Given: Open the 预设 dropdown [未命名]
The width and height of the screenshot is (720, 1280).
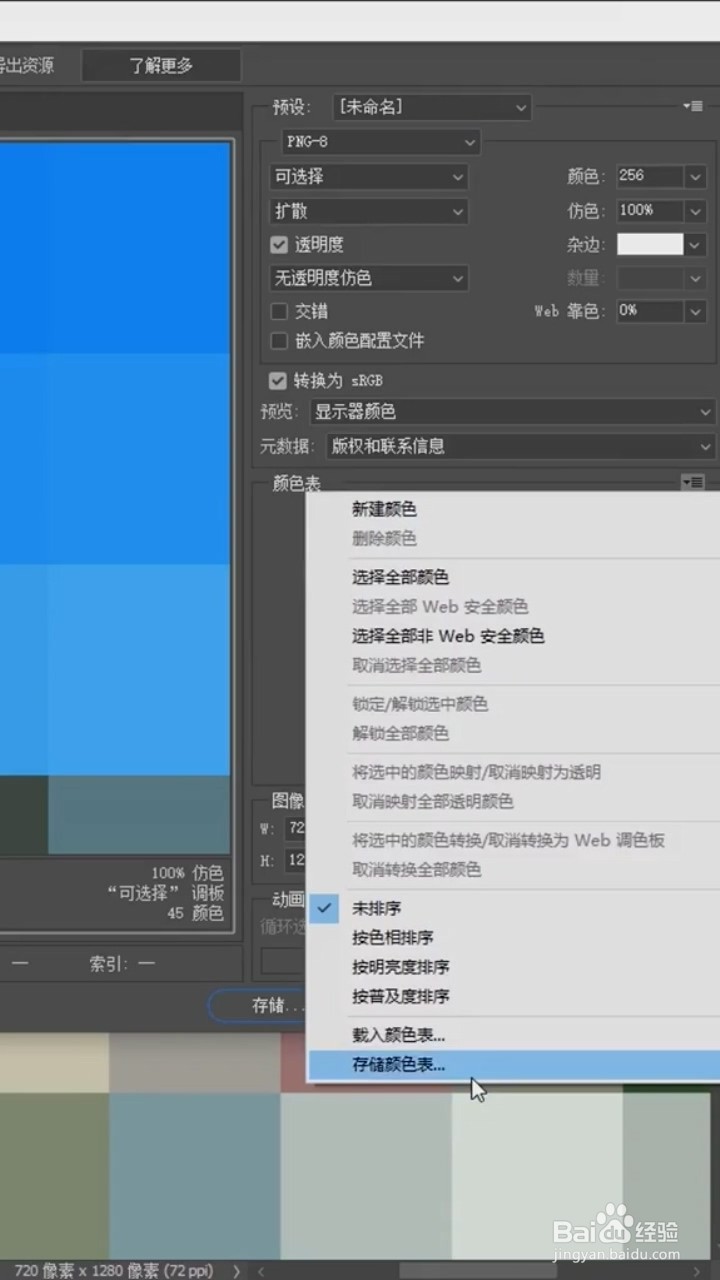Looking at the screenshot, I should (x=431, y=107).
